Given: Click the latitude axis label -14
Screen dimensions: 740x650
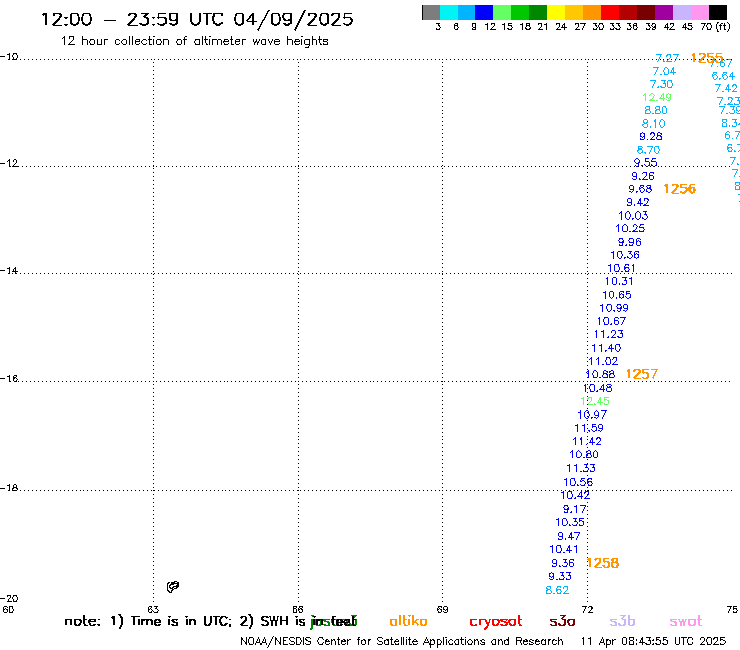Looking at the screenshot, I should pyautogui.click(x=9, y=270).
